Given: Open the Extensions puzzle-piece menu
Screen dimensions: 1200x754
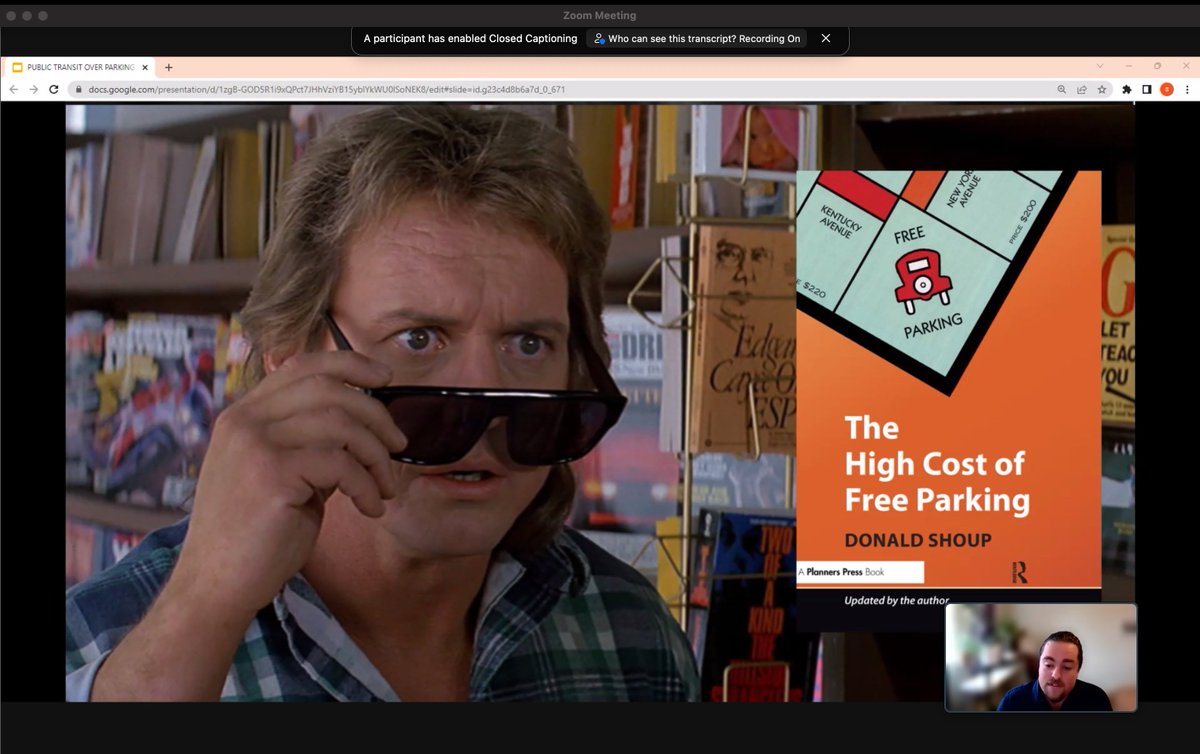Looking at the screenshot, I should (1127, 89).
